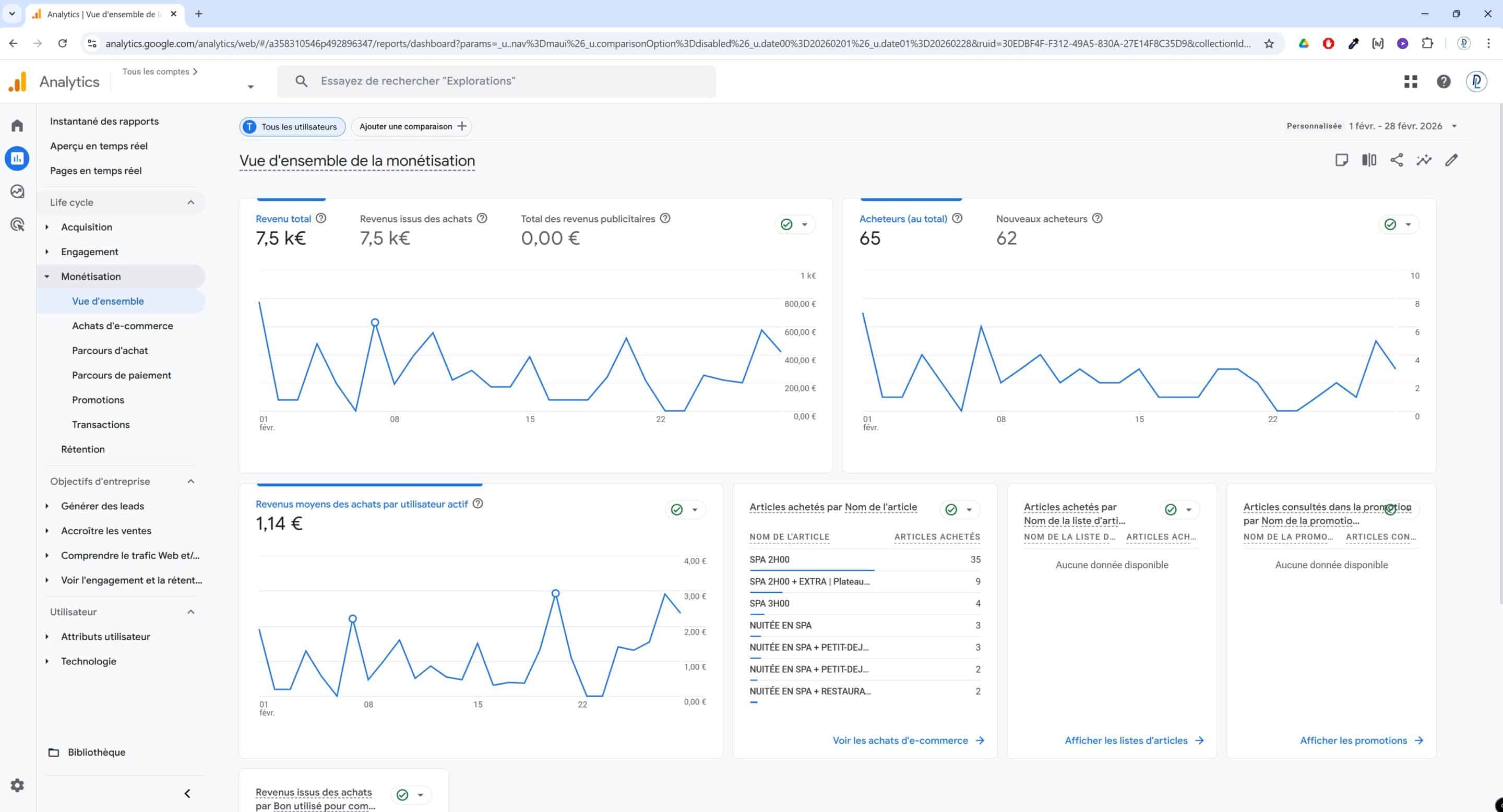Select the Home icon in the left rail
Image resolution: width=1503 pixels, height=812 pixels.
(x=17, y=125)
